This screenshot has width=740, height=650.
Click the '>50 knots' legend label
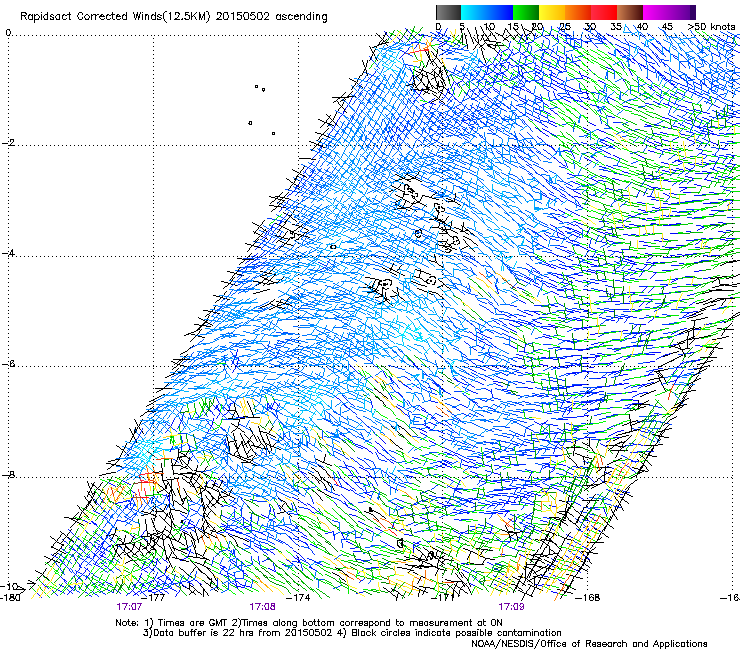pos(711,27)
